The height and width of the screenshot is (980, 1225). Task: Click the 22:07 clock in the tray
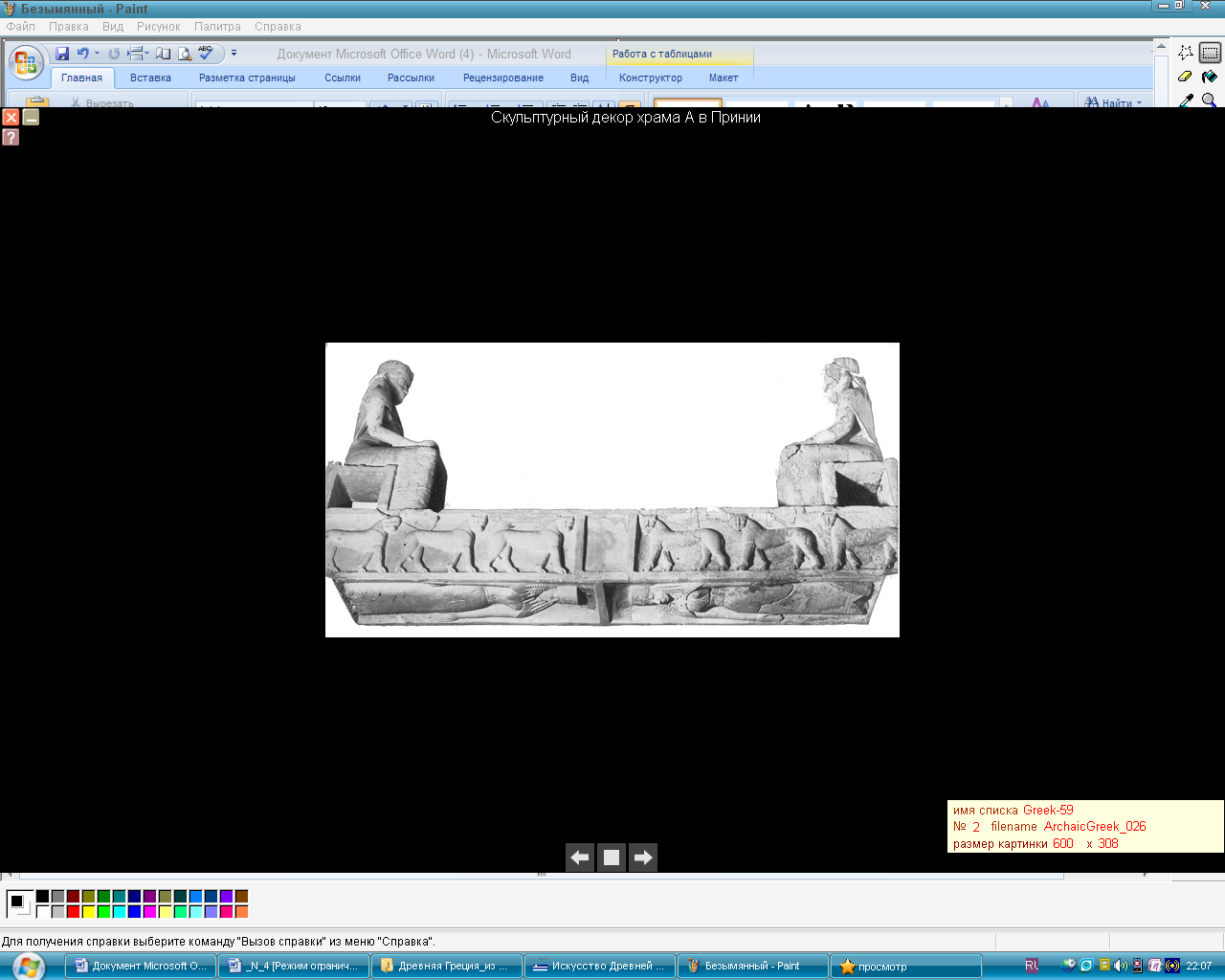pos(1198,967)
